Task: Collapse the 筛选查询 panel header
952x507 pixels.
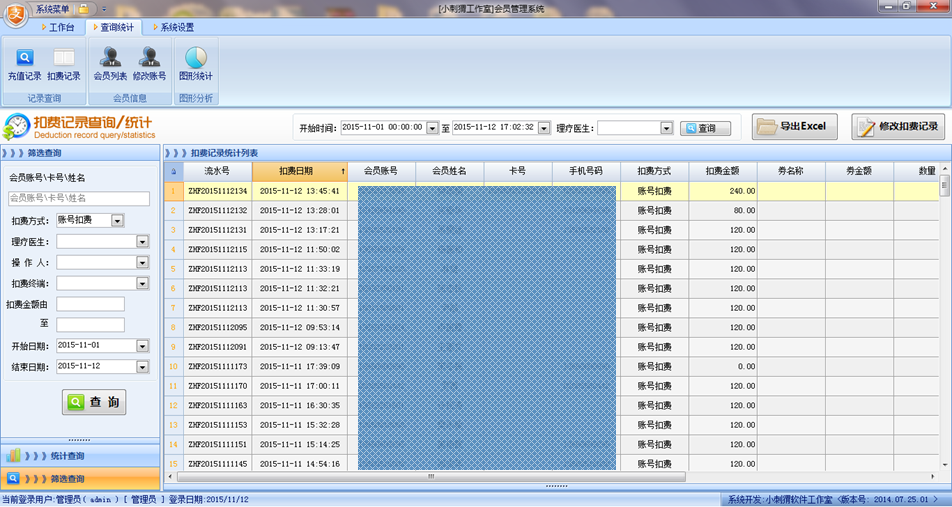Action: tap(80, 153)
